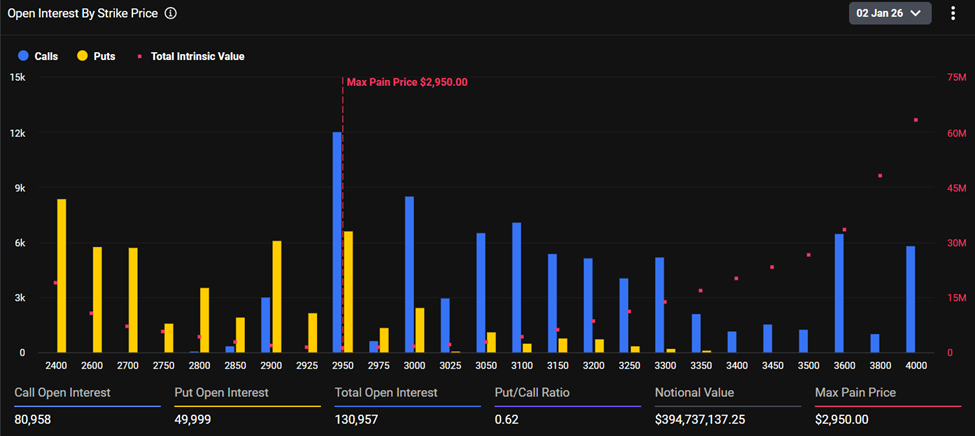Click the Put/Call Ratio summary
Viewport: 975px width, 436px height.
(x=532, y=393)
